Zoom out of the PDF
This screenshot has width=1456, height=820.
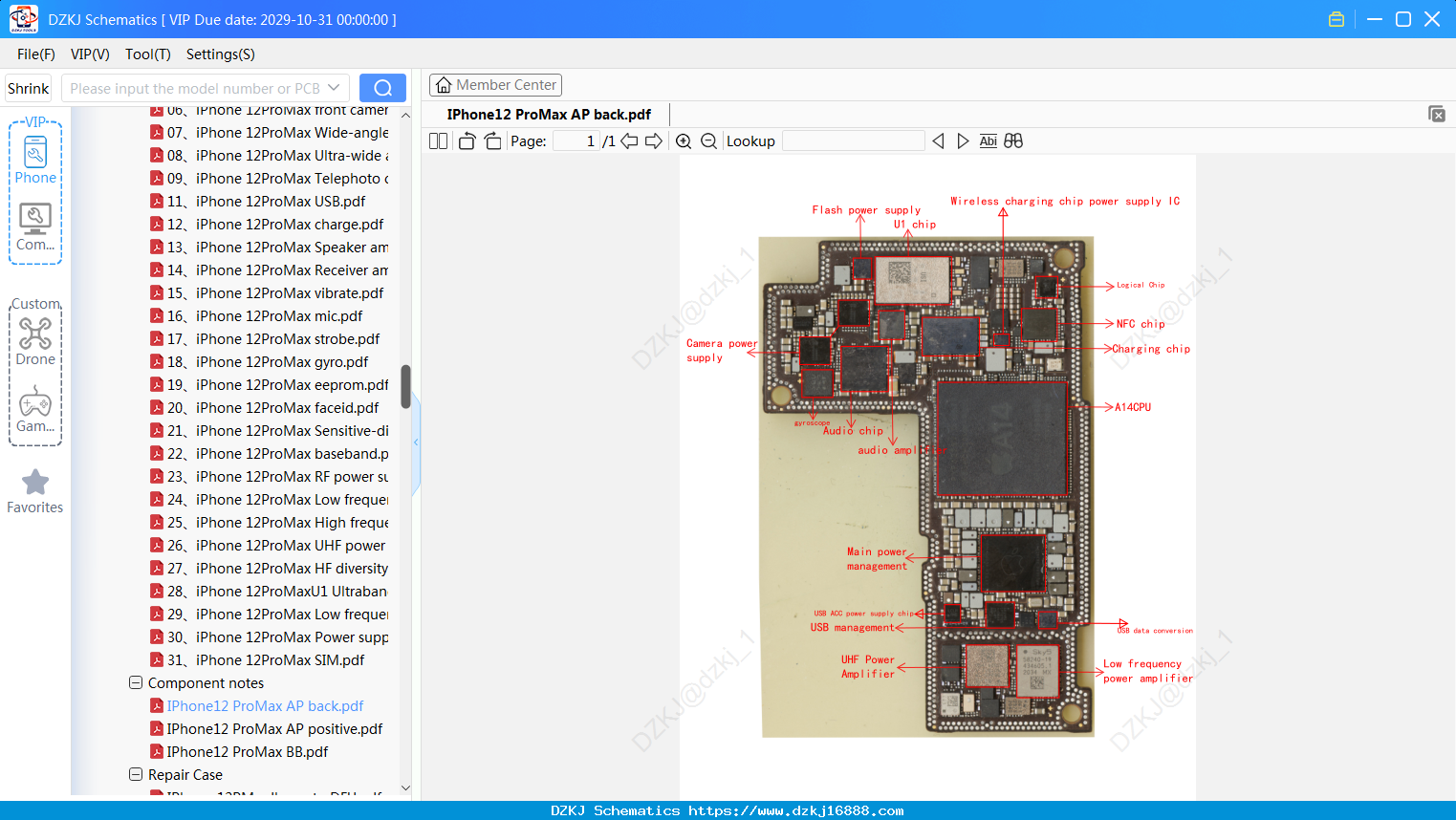click(708, 141)
